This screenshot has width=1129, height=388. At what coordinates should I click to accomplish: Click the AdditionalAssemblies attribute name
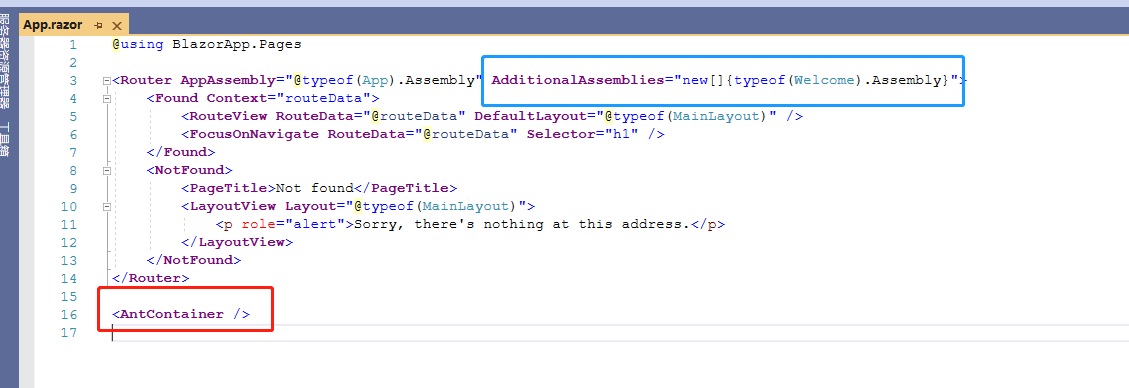click(x=577, y=80)
